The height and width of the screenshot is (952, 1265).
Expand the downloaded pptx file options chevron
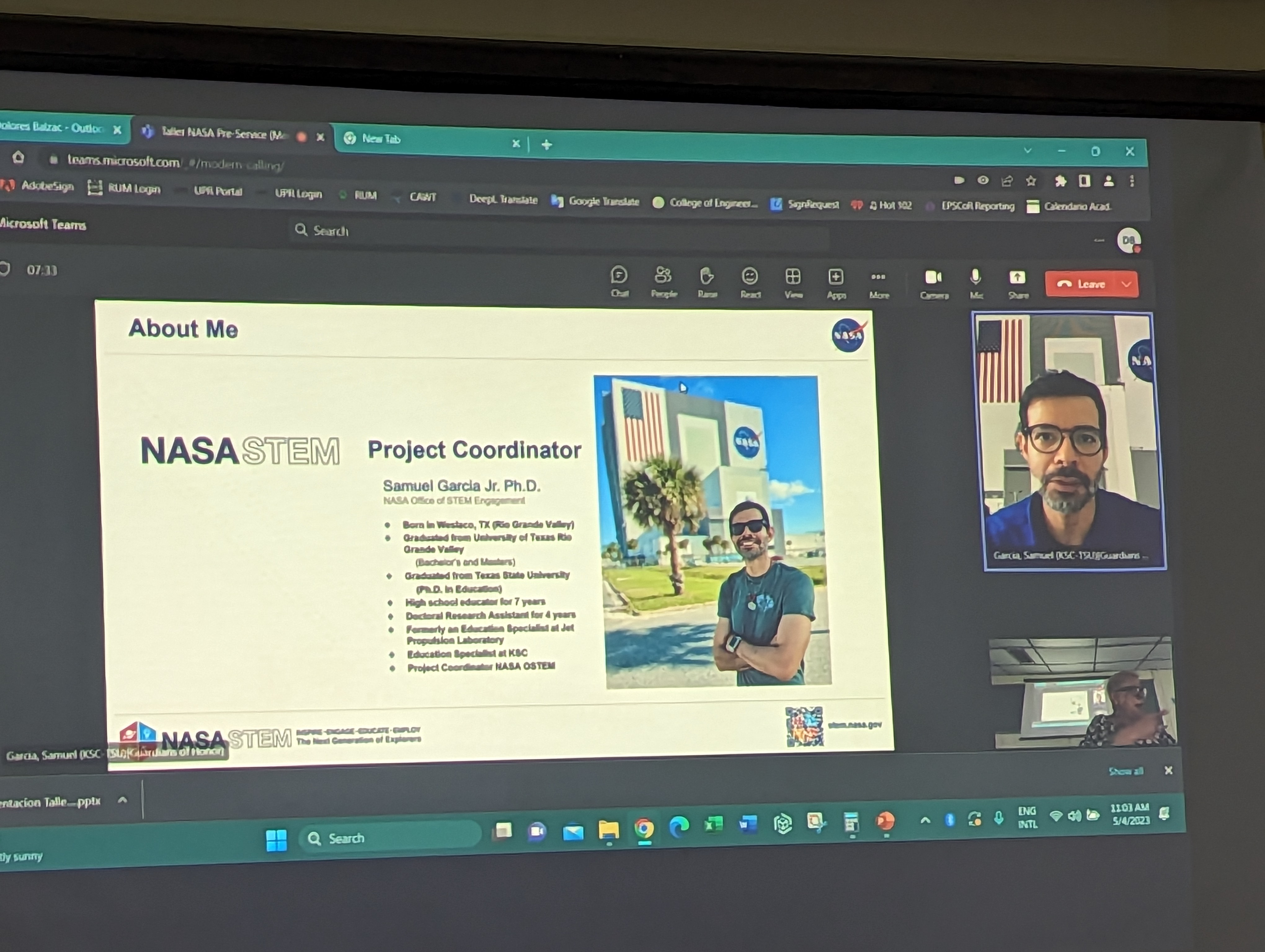(x=122, y=800)
